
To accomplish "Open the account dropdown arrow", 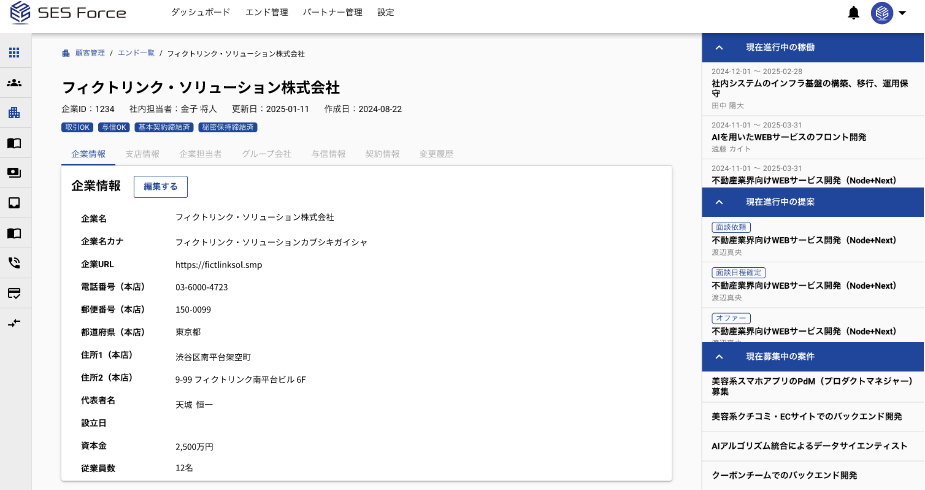I will pyautogui.click(x=902, y=12).
